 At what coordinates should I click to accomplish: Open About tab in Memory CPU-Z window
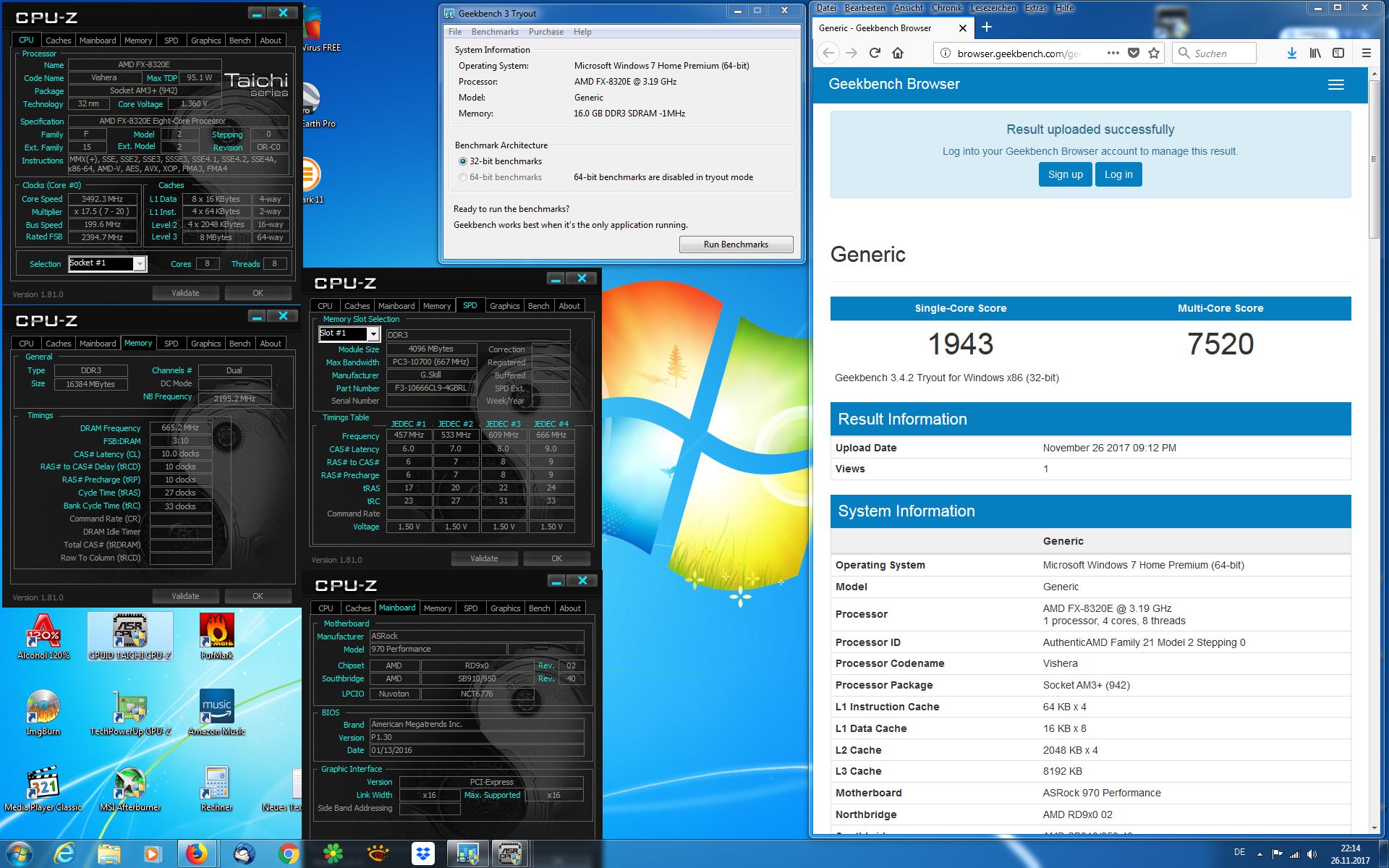[x=271, y=344]
